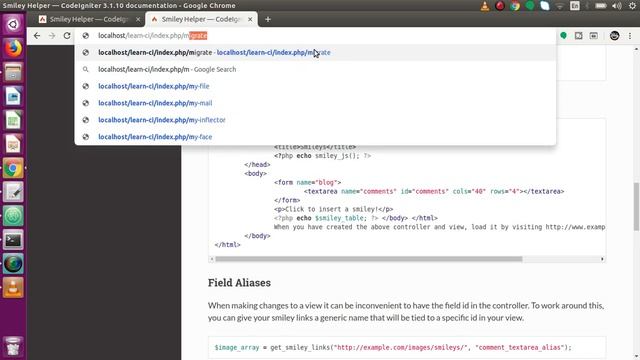Viewport: 640px width, 360px height.
Task: Click Chrome icon in the dock
Action: pyautogui.click(x=13, y=168)
